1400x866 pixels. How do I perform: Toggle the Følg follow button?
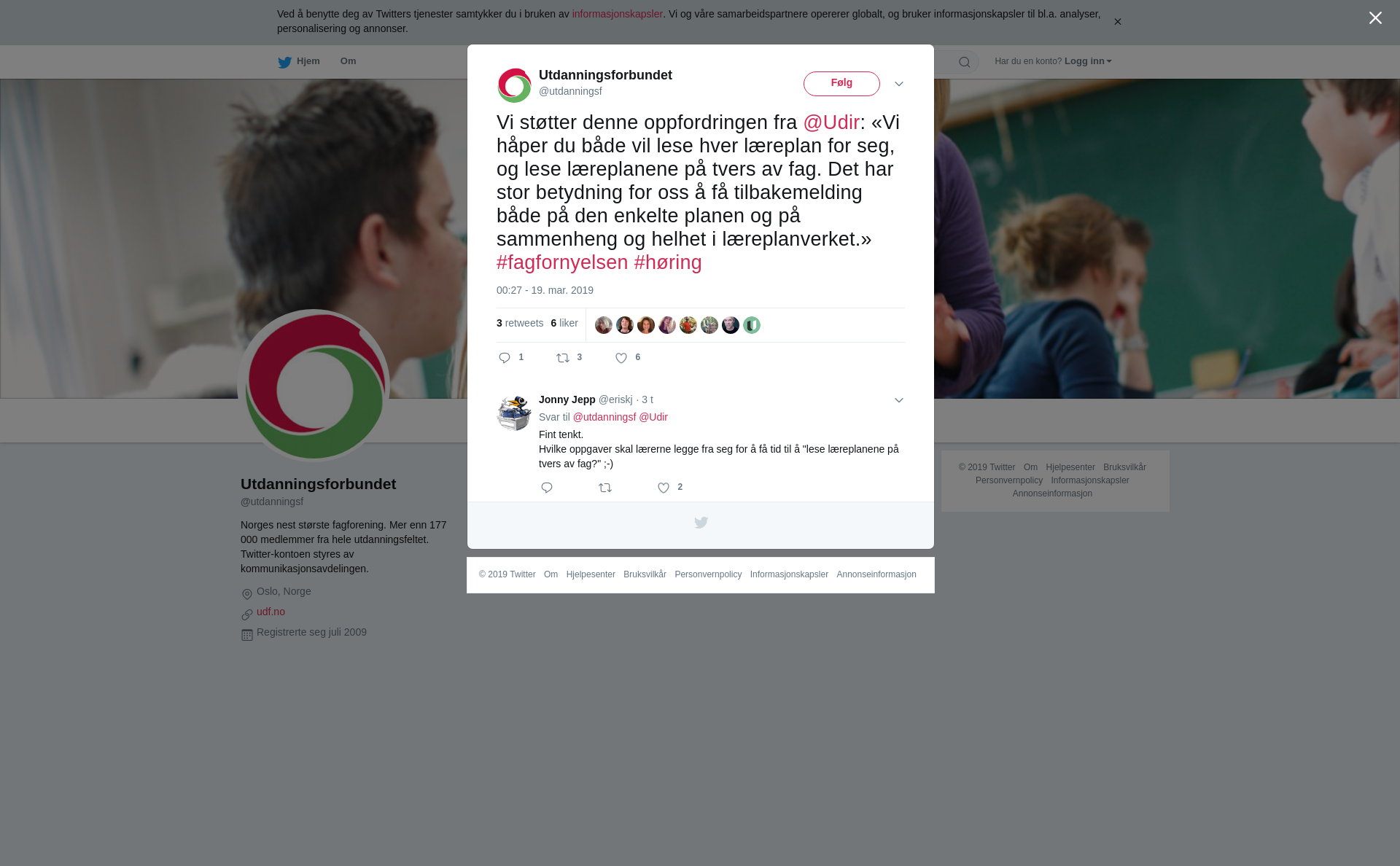841,84
